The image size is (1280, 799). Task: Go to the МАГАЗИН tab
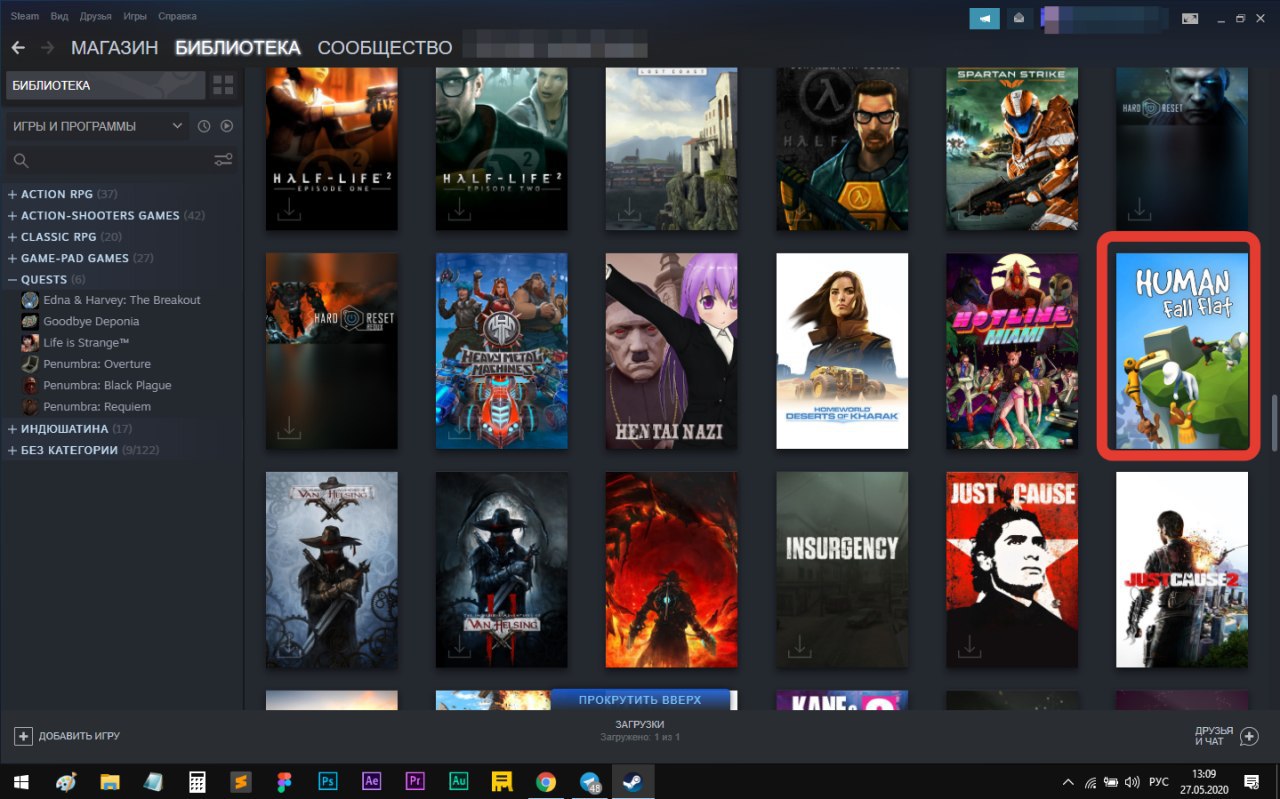(x=115, y=47)
